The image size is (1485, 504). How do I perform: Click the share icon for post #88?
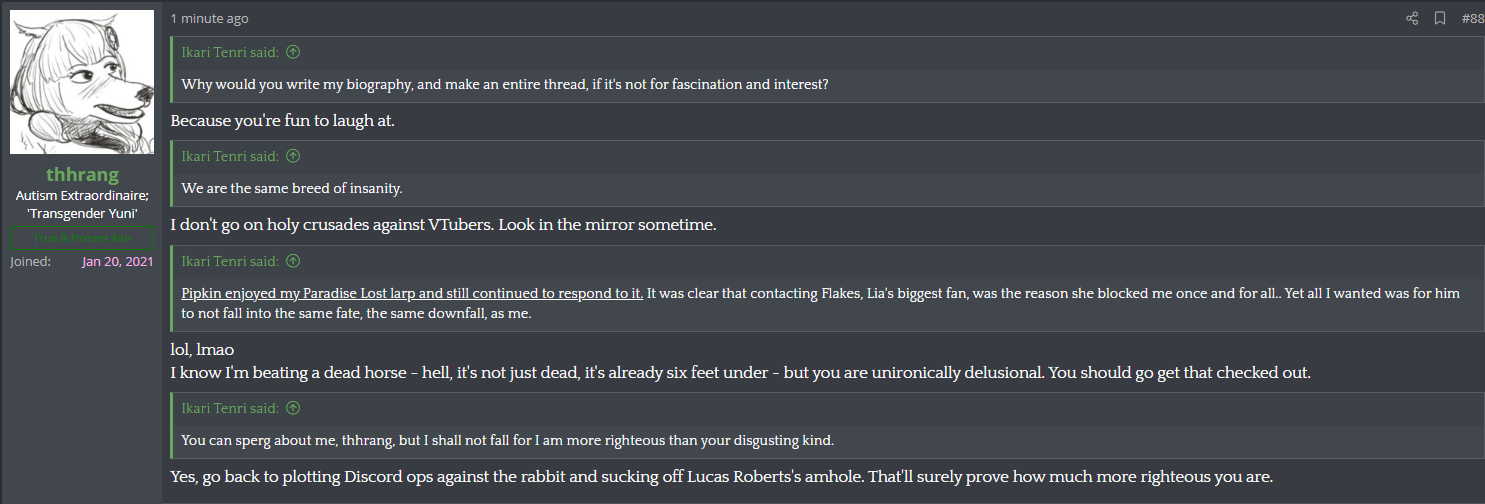click(x=1412, y=18)
